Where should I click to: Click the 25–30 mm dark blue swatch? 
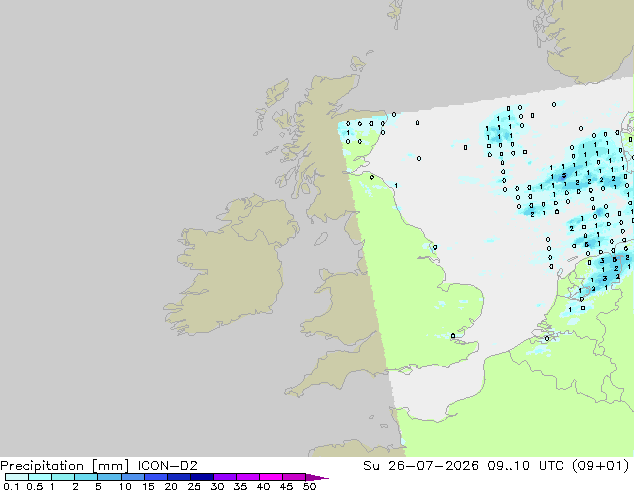point(201,477)
